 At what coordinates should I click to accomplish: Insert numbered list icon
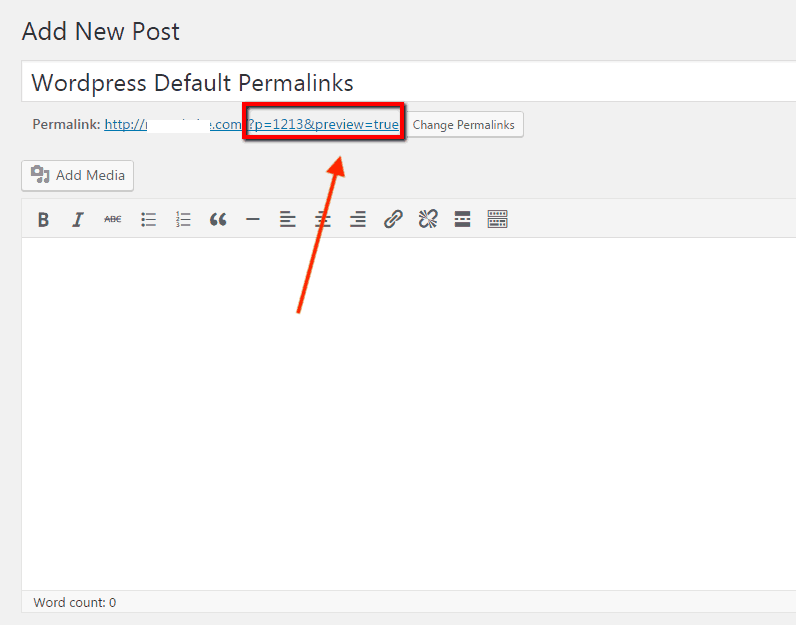coord(183,219)
